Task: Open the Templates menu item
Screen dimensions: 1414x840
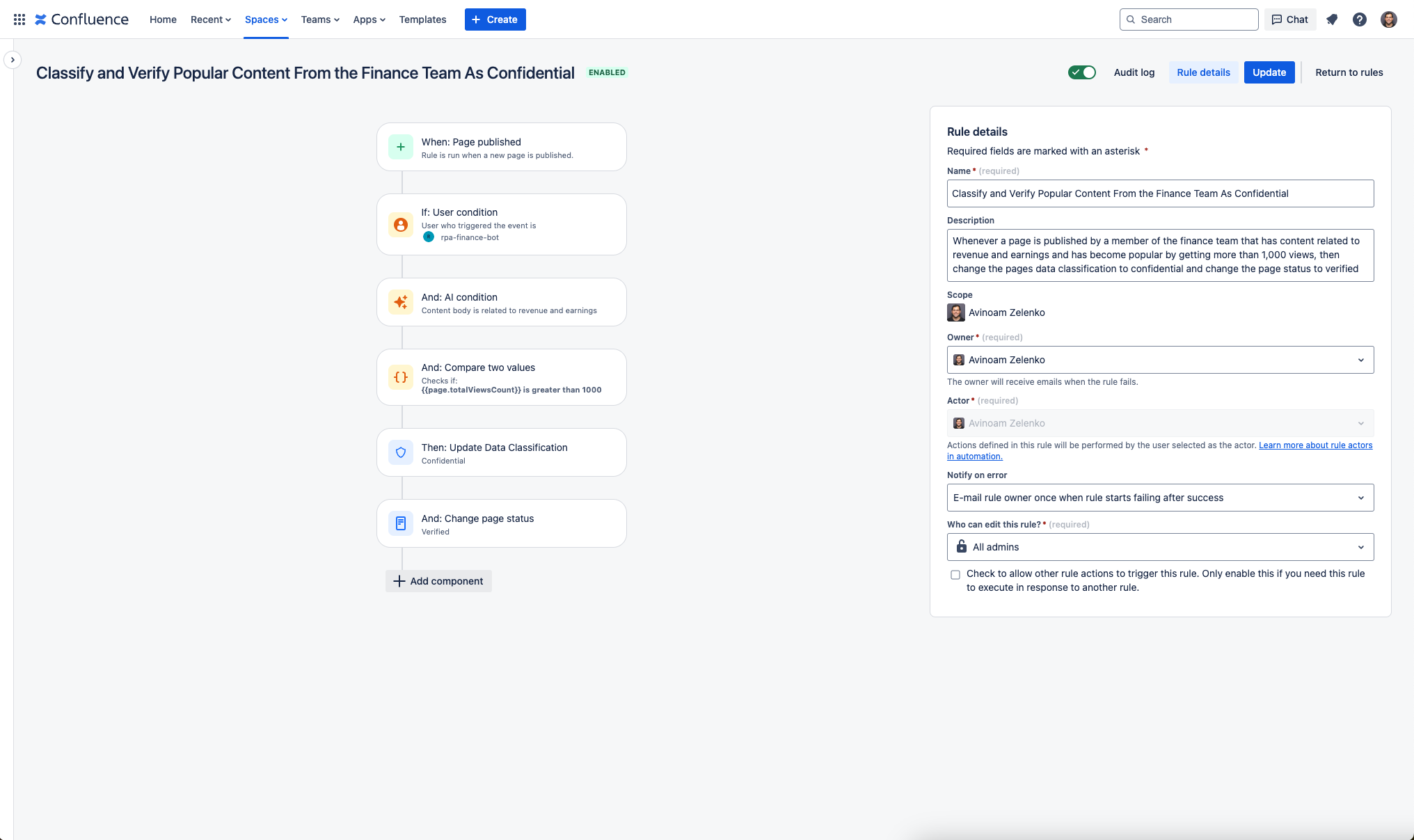Action: pyautogui.click(x=422, y=19)
